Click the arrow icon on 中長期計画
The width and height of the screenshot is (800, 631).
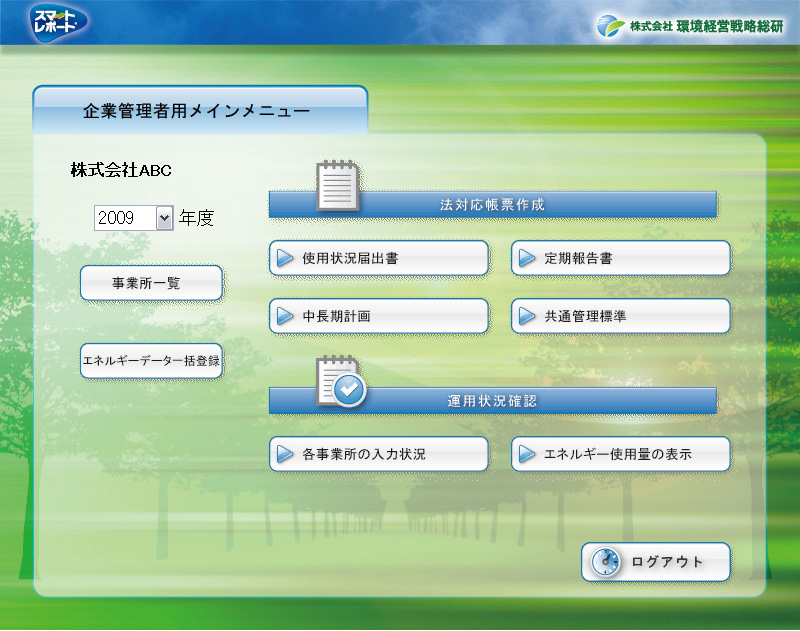point(284,316)
